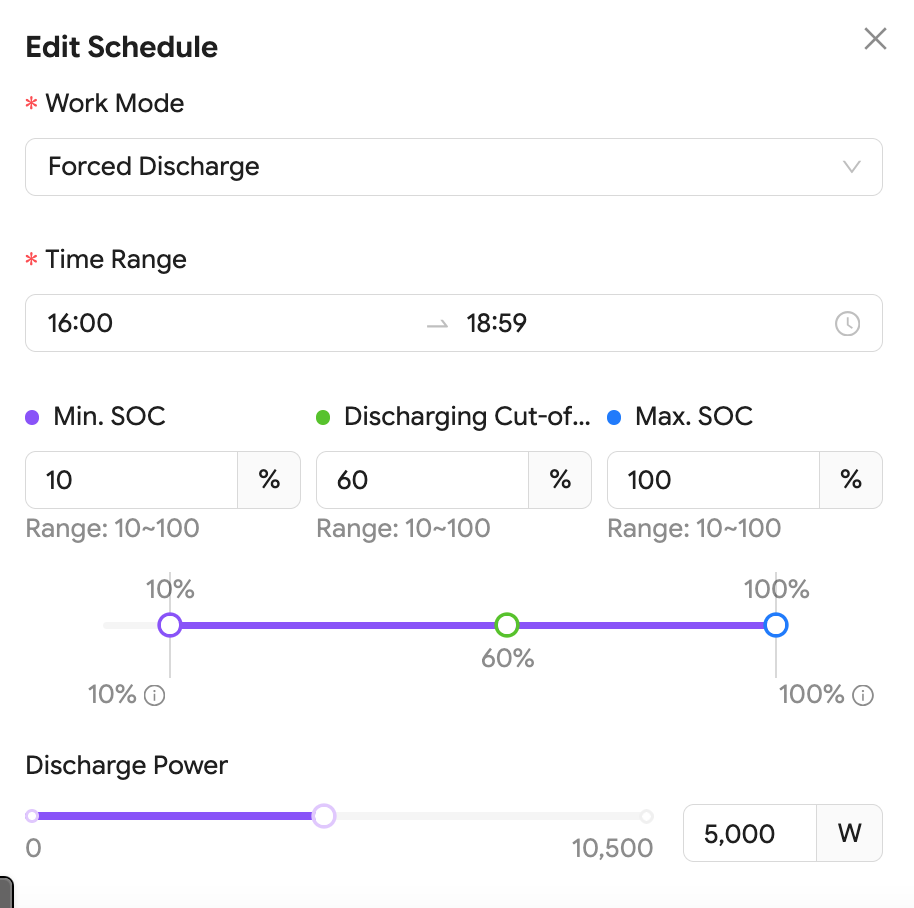Open info icon next to 100%
Image resolution: width=914 pixels, height=908 pixels.
pyautogui.click(x=863, y=695)
